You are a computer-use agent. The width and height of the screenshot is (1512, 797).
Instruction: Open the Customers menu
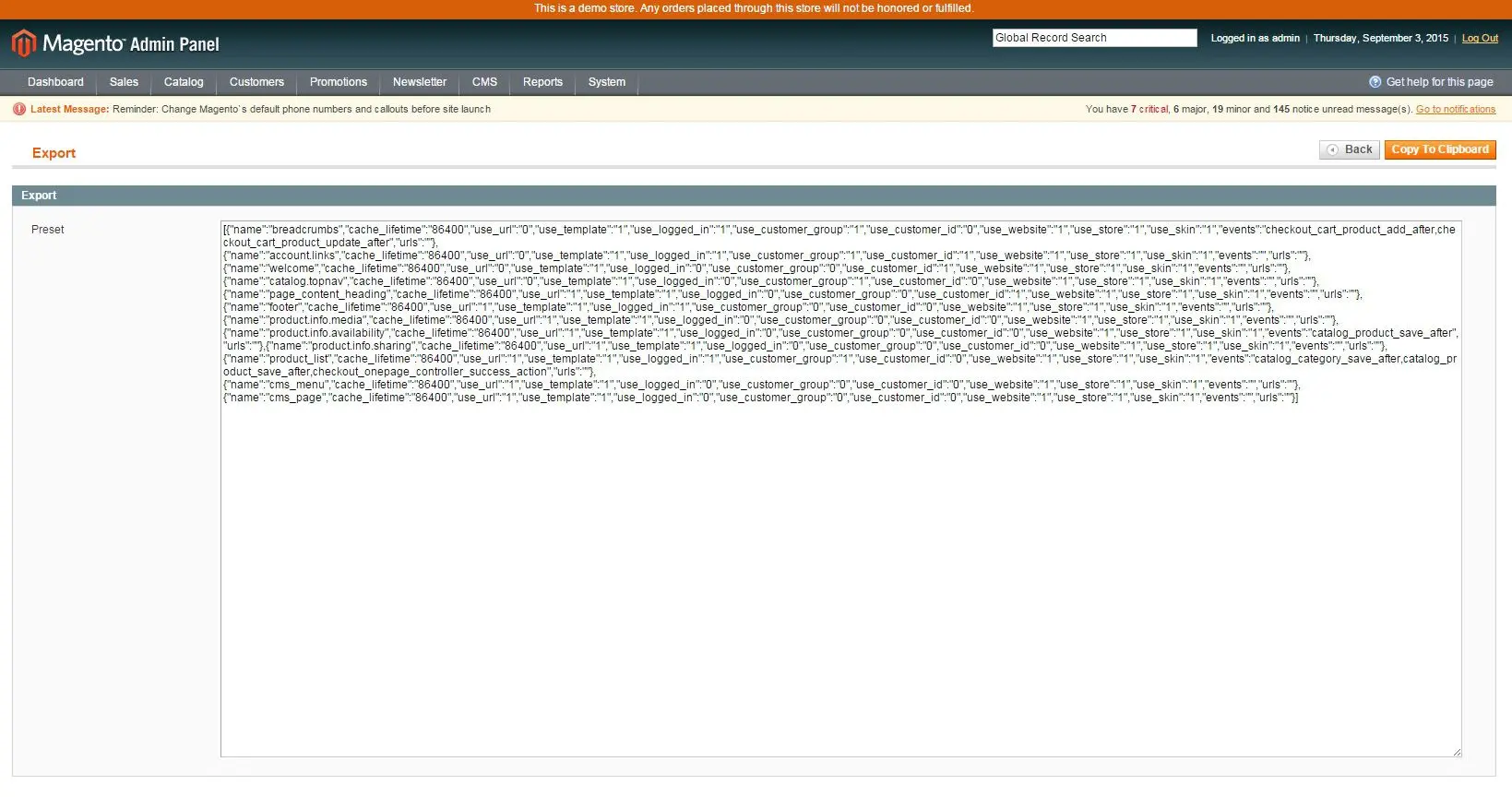(256, 82)
